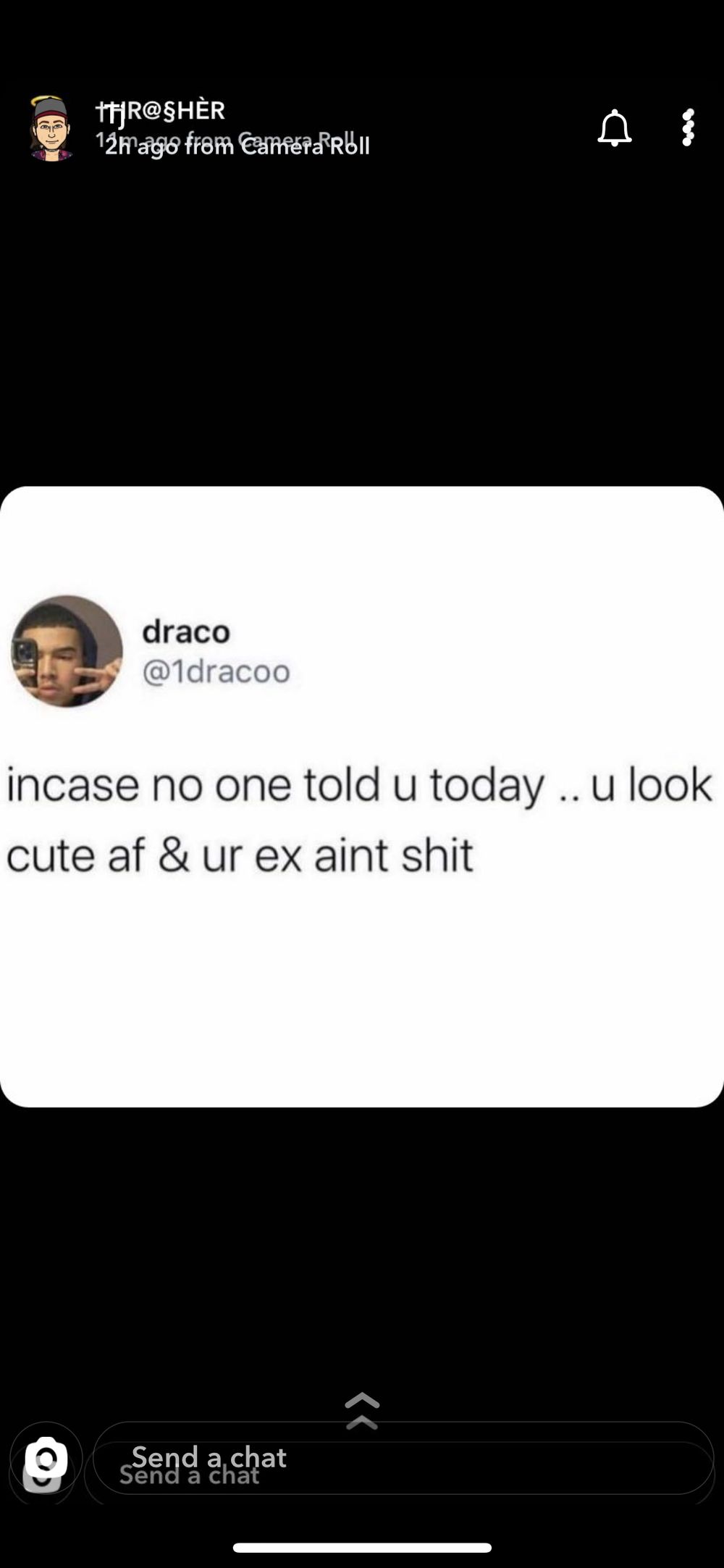Tap draco's circular profile photo
The height and width of the screenshot is (1568, 724).
pos(67,651)
